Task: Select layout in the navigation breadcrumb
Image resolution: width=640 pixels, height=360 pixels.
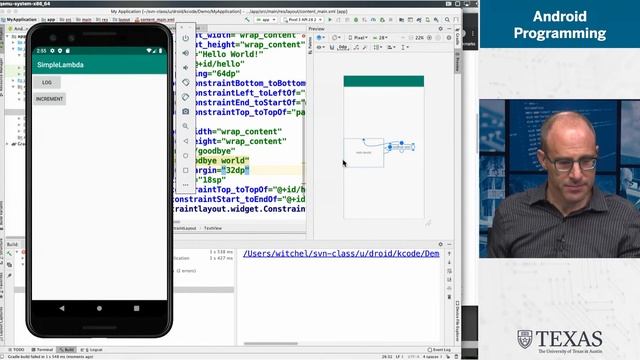Action: click(121, 20)
